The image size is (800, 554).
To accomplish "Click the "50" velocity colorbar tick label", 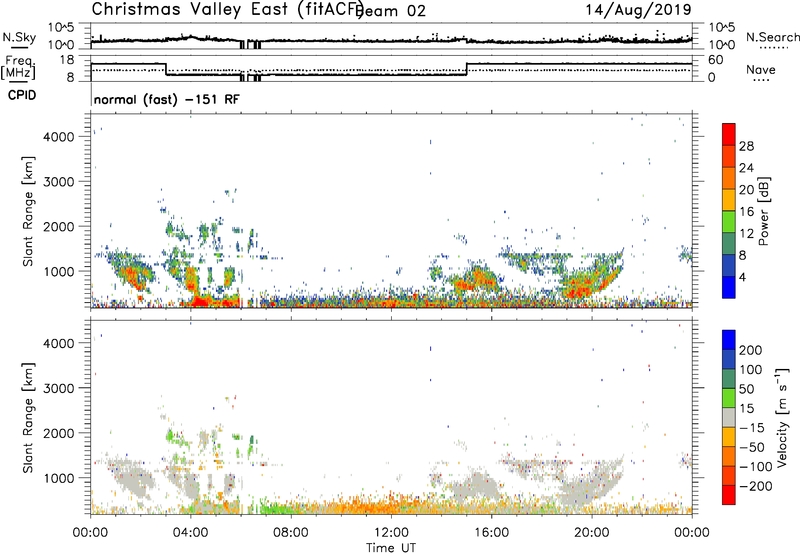I will [x=746, y=389].
